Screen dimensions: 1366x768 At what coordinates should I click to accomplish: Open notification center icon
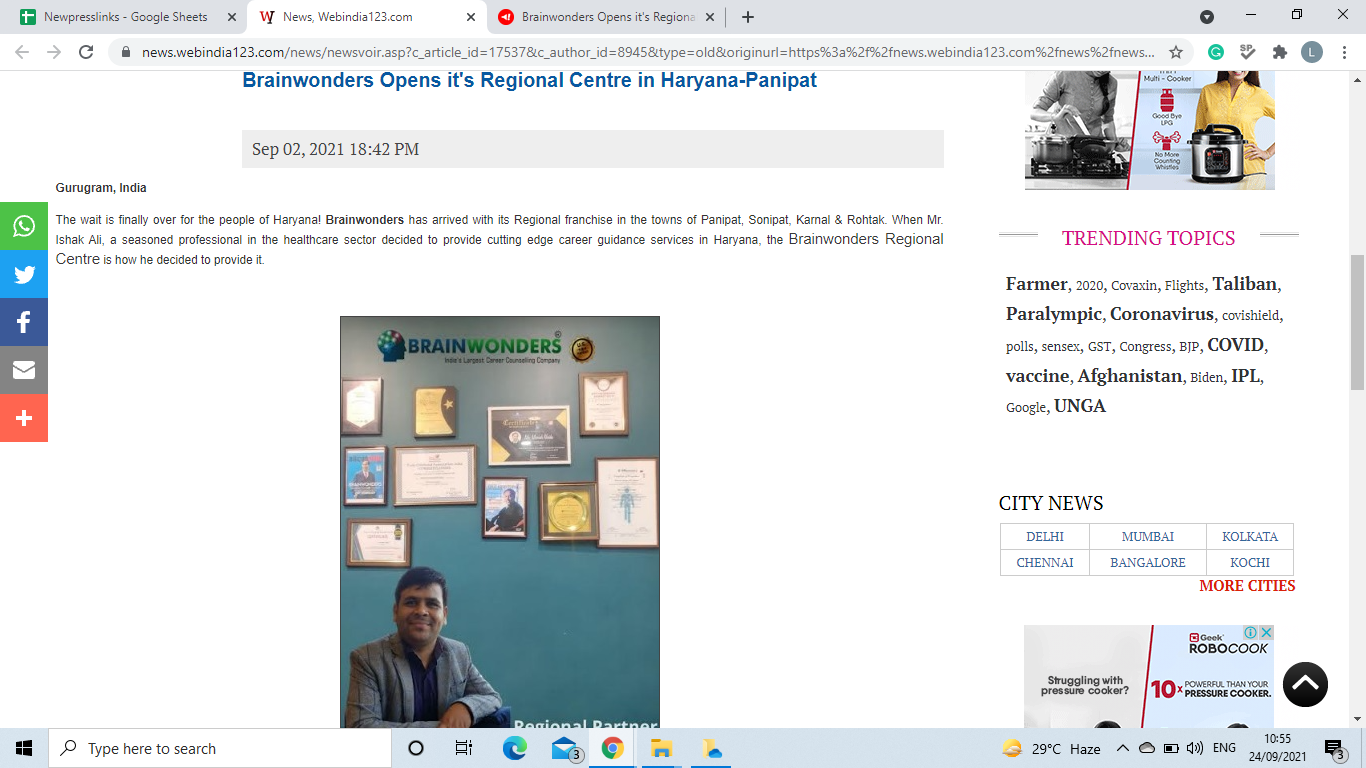1334,748
